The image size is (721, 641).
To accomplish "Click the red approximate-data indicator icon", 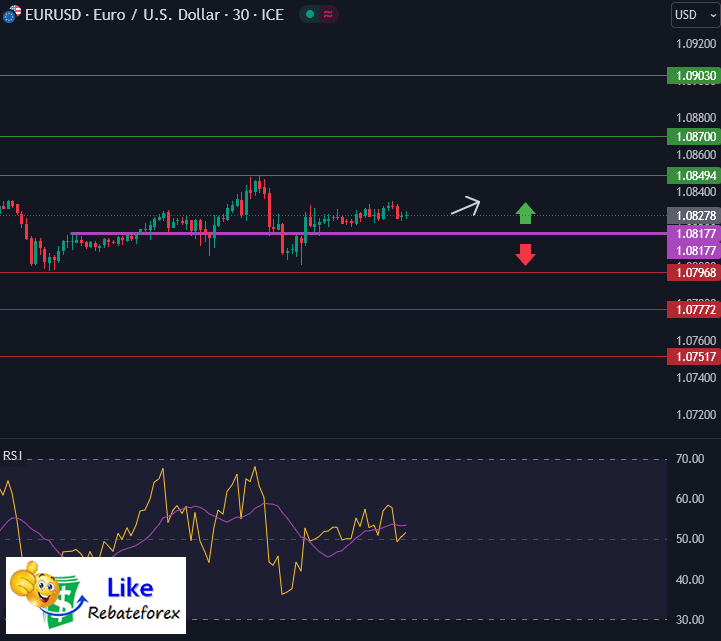I will pyautogui.click(x=328, y=14).
